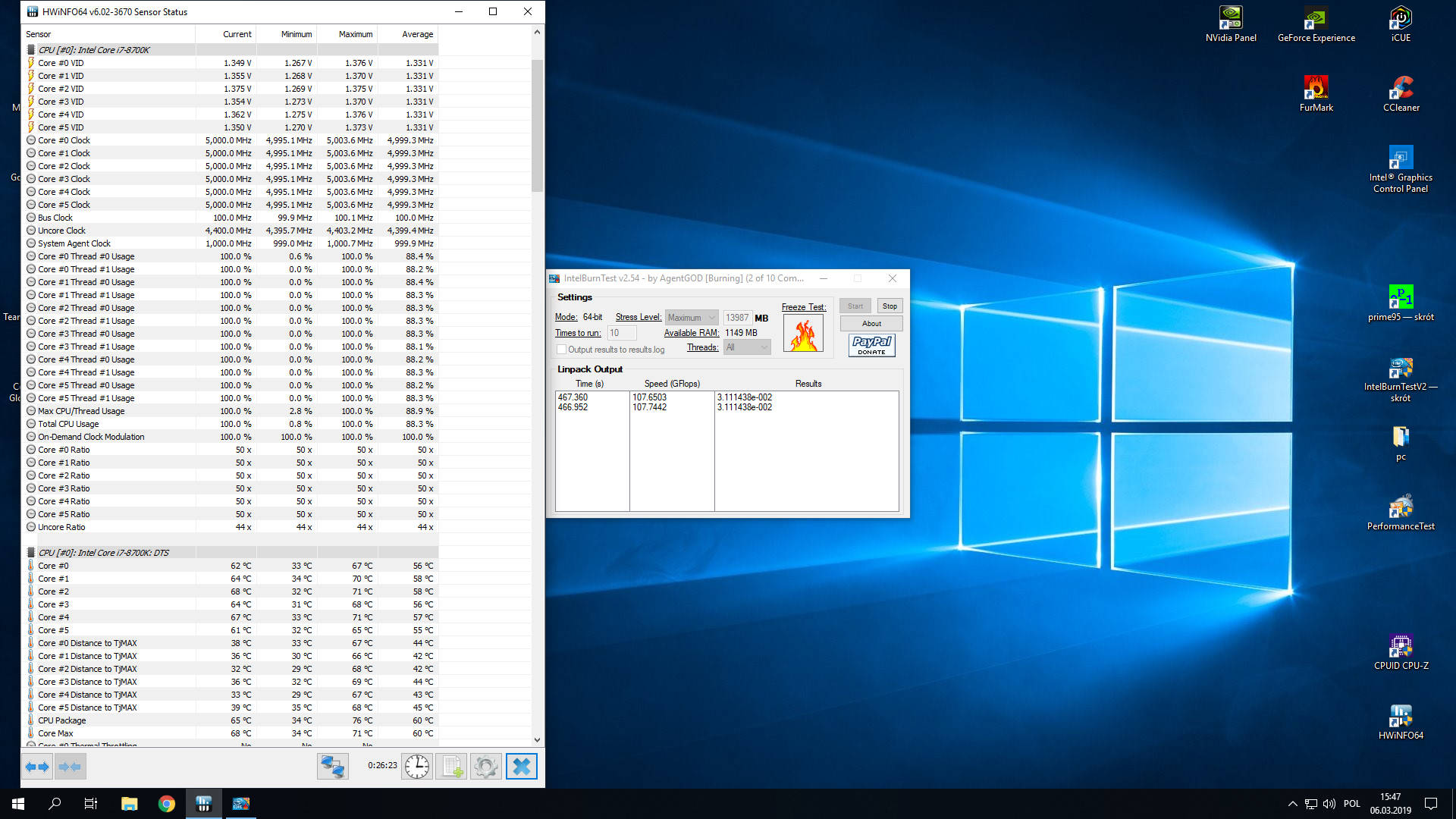Open the Threads dropdown

747,347
